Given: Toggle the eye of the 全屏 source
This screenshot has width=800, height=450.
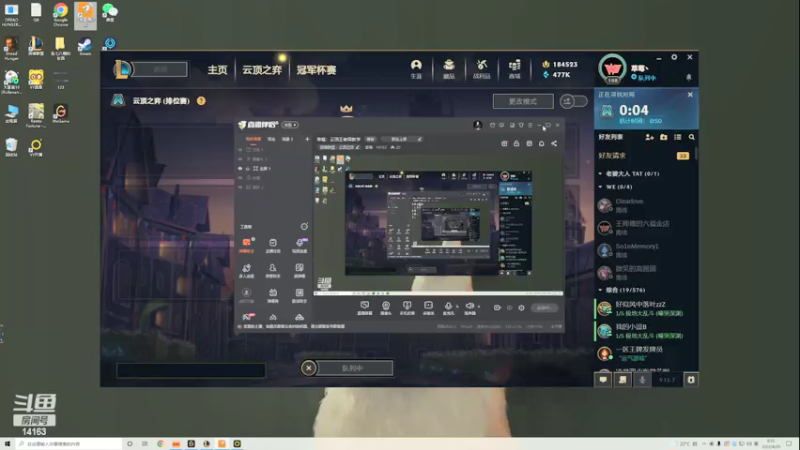Looking at the screenshot, I should (240, 168).
